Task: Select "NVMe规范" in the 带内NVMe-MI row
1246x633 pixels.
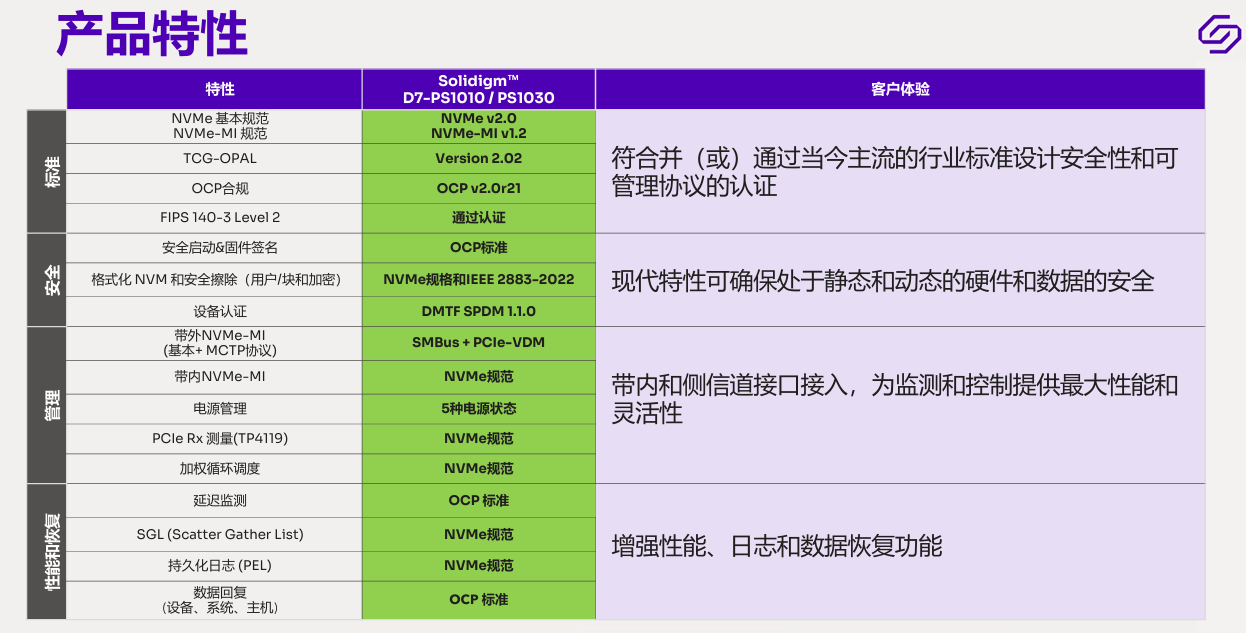Action: pos(478,377)
